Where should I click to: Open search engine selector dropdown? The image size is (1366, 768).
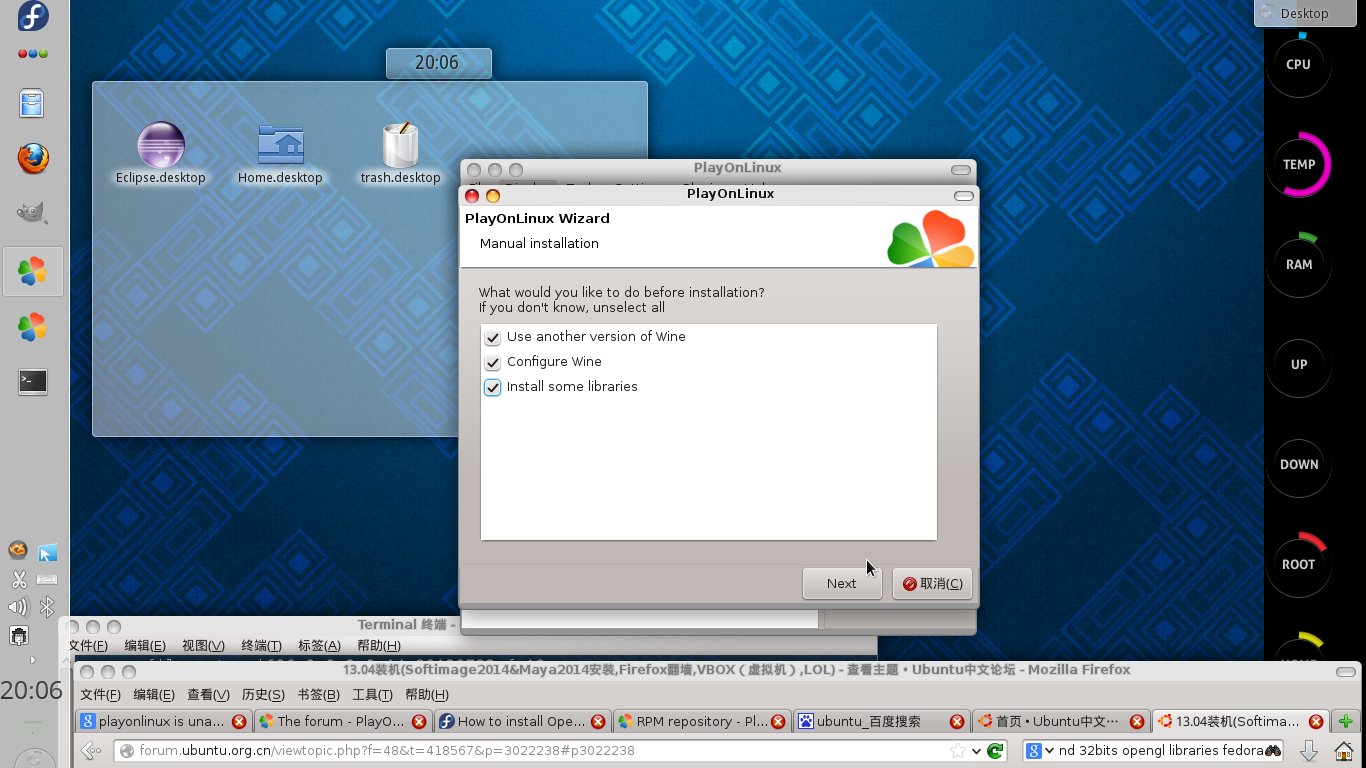coord(1040,750)
